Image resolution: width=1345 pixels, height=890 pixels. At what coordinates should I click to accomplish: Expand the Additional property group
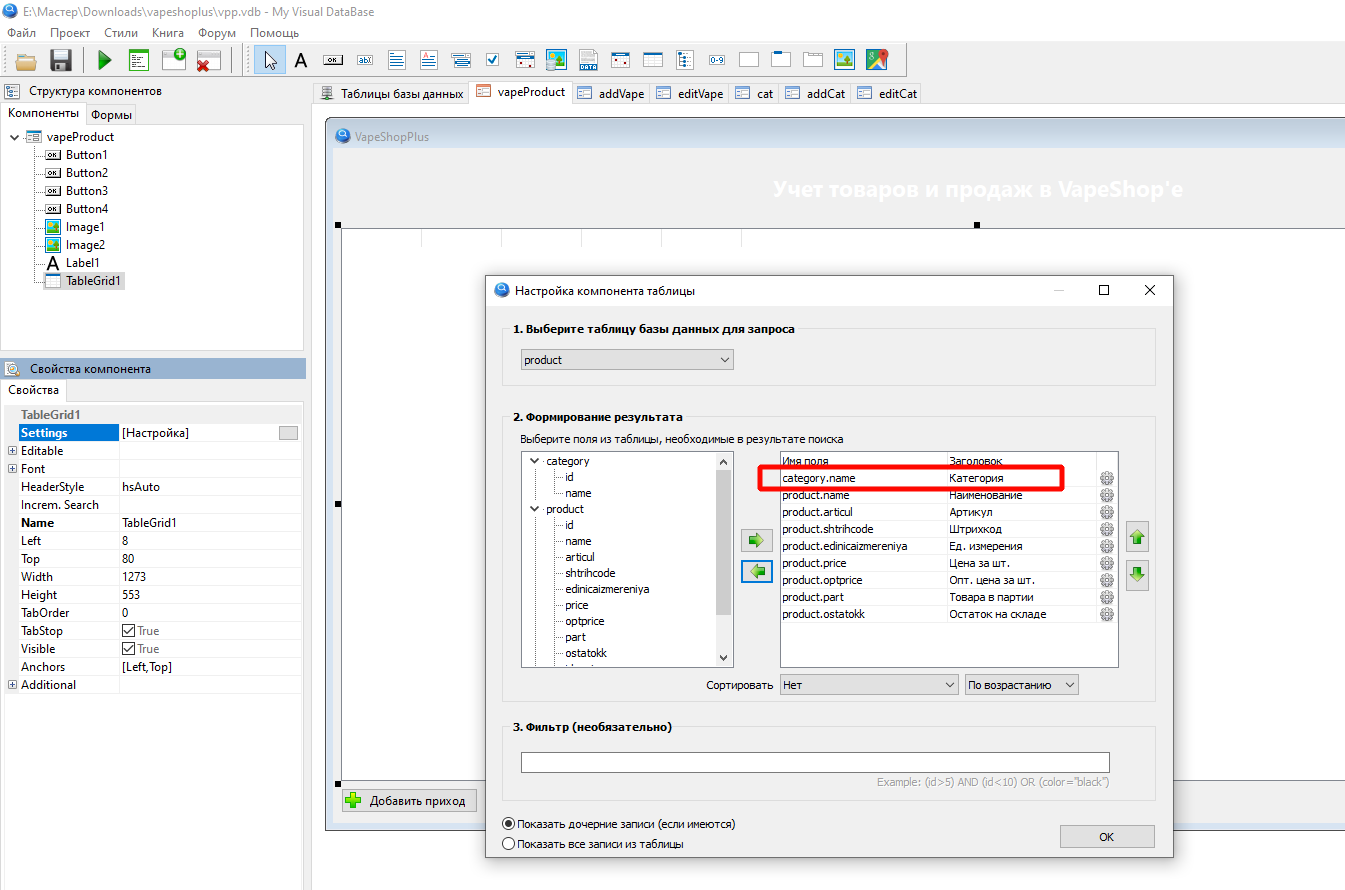click(12, 685)
